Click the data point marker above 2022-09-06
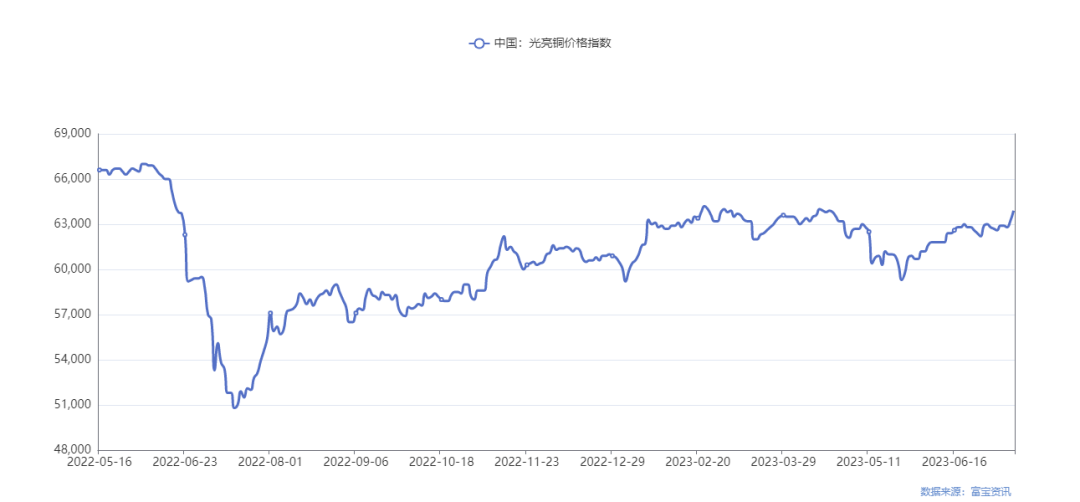Screen dimensions: 1080x502 point(355,313)
